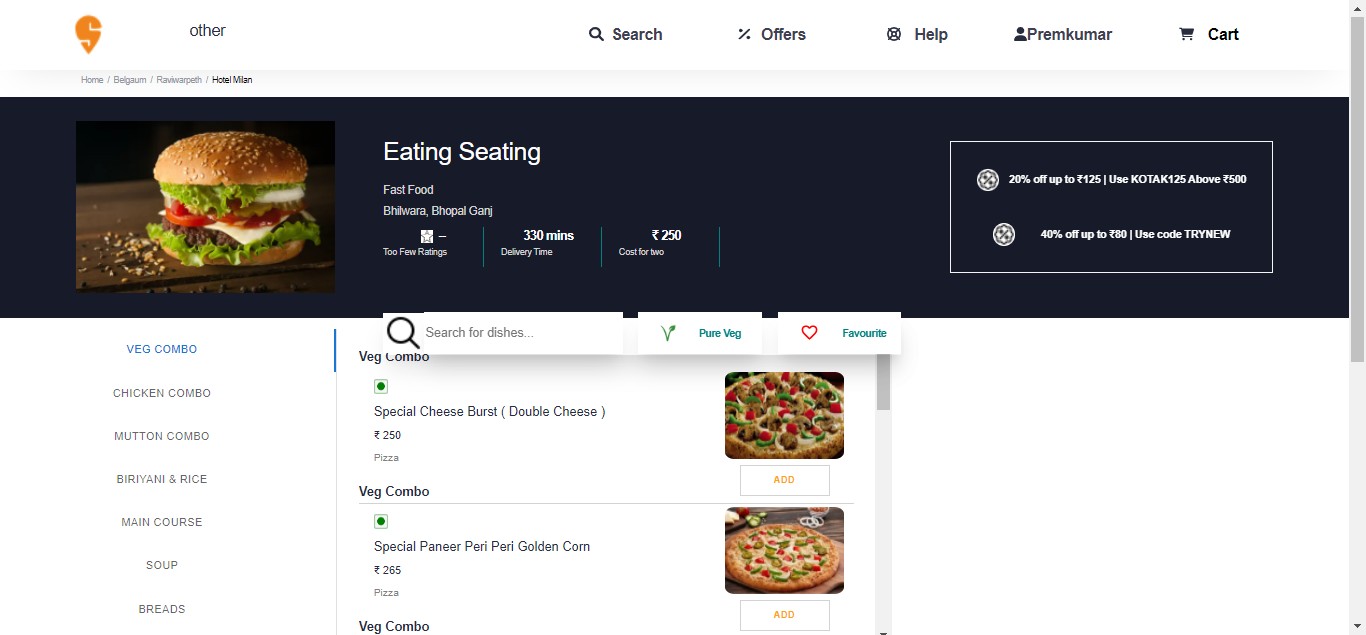The width and height of the screenshot is (1366, 635).
Task: Open Premkumar profile via the person icon
Action: click(1019, 33)
